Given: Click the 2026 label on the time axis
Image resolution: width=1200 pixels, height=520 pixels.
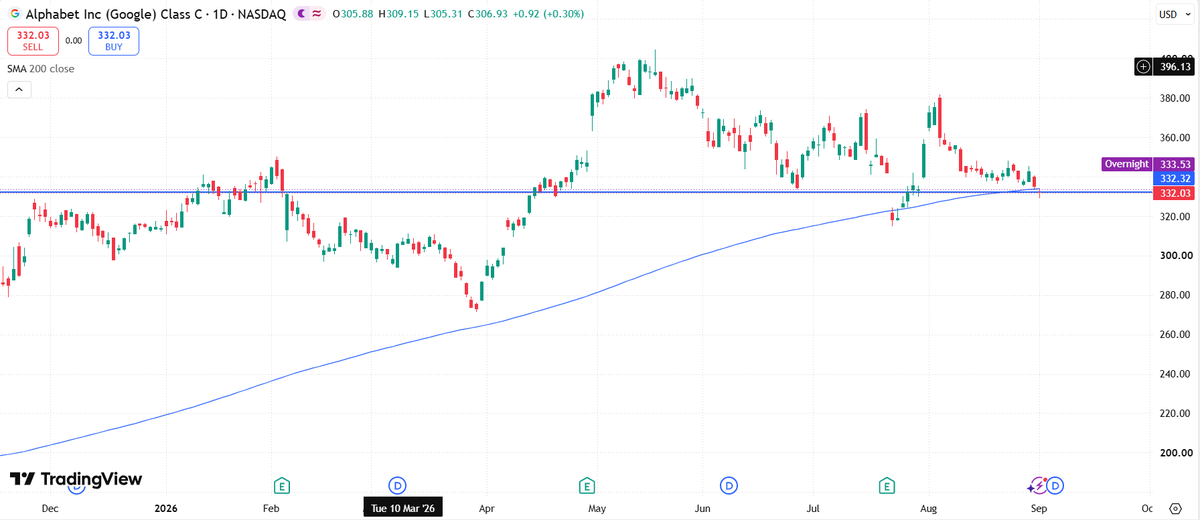Looking at the screenshot, I should click(166, 508).
